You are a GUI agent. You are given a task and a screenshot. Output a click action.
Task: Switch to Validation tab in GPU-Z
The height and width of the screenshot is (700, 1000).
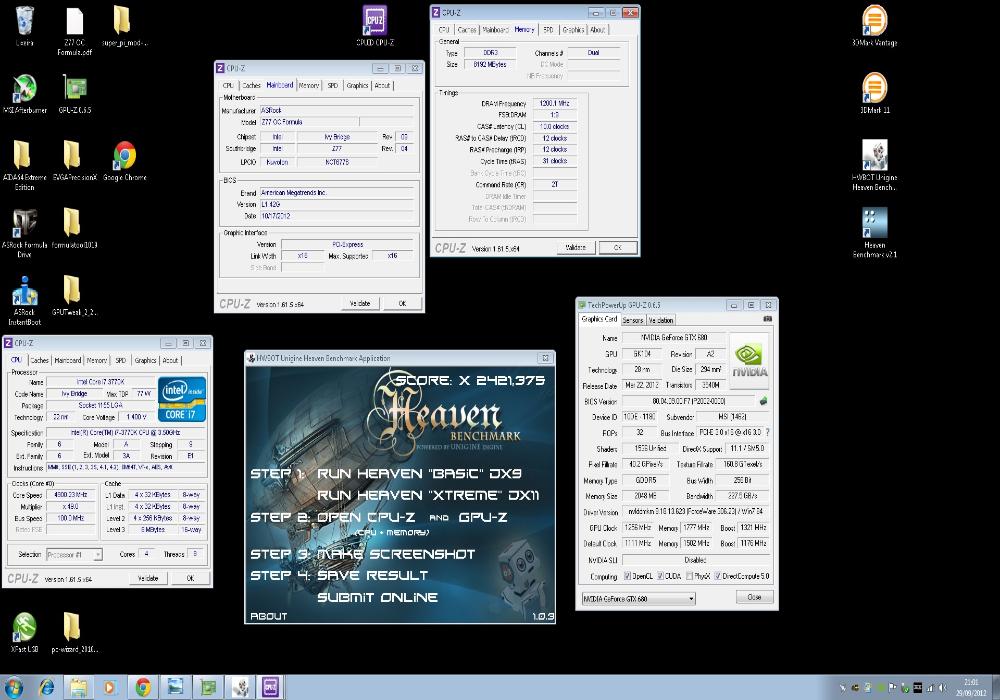(661, 320)
